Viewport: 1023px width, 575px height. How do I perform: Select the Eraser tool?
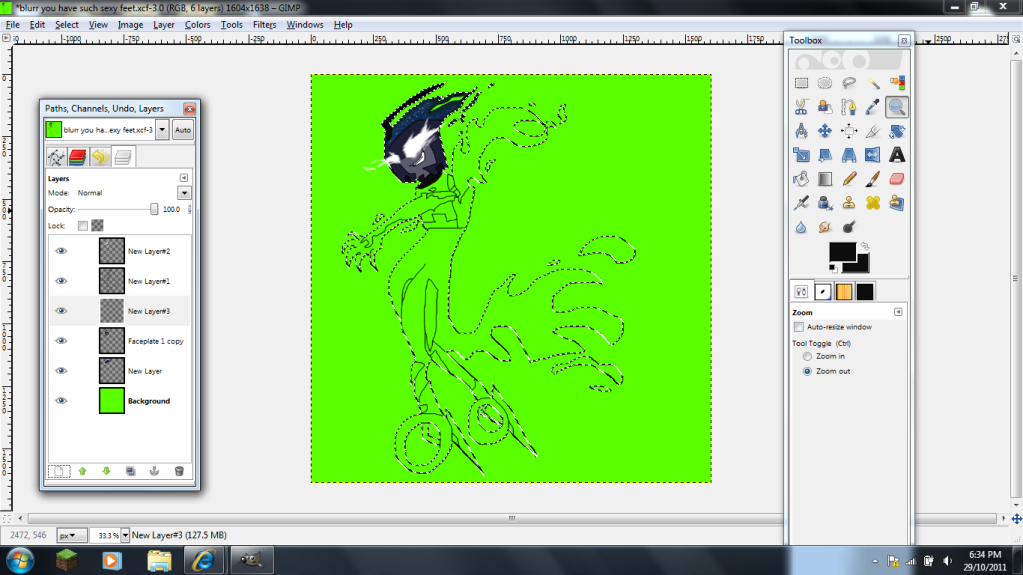[x=897, y=179]
